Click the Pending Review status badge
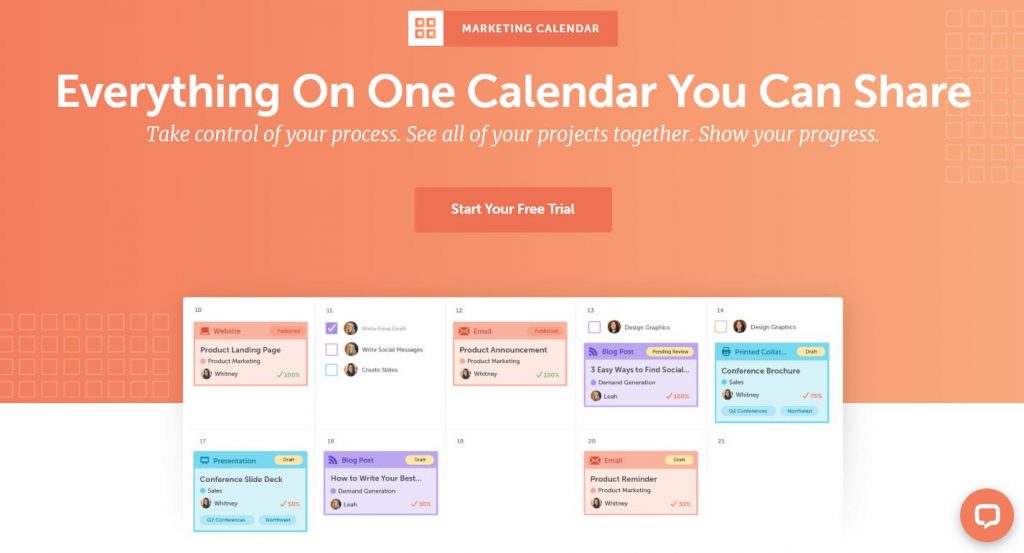1024x553 pixels. coord(671,351)
